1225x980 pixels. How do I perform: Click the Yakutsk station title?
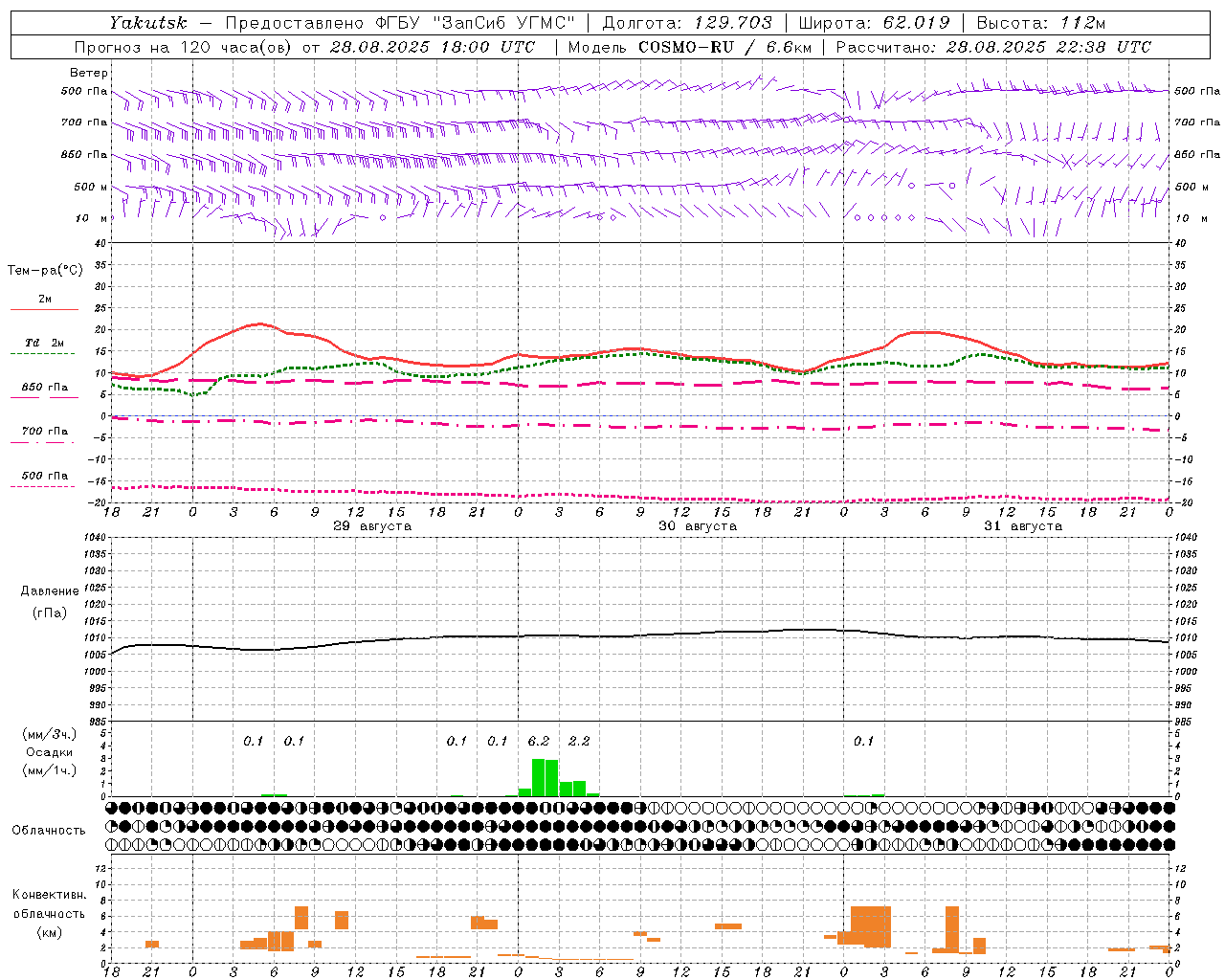(x=147, y=22)
